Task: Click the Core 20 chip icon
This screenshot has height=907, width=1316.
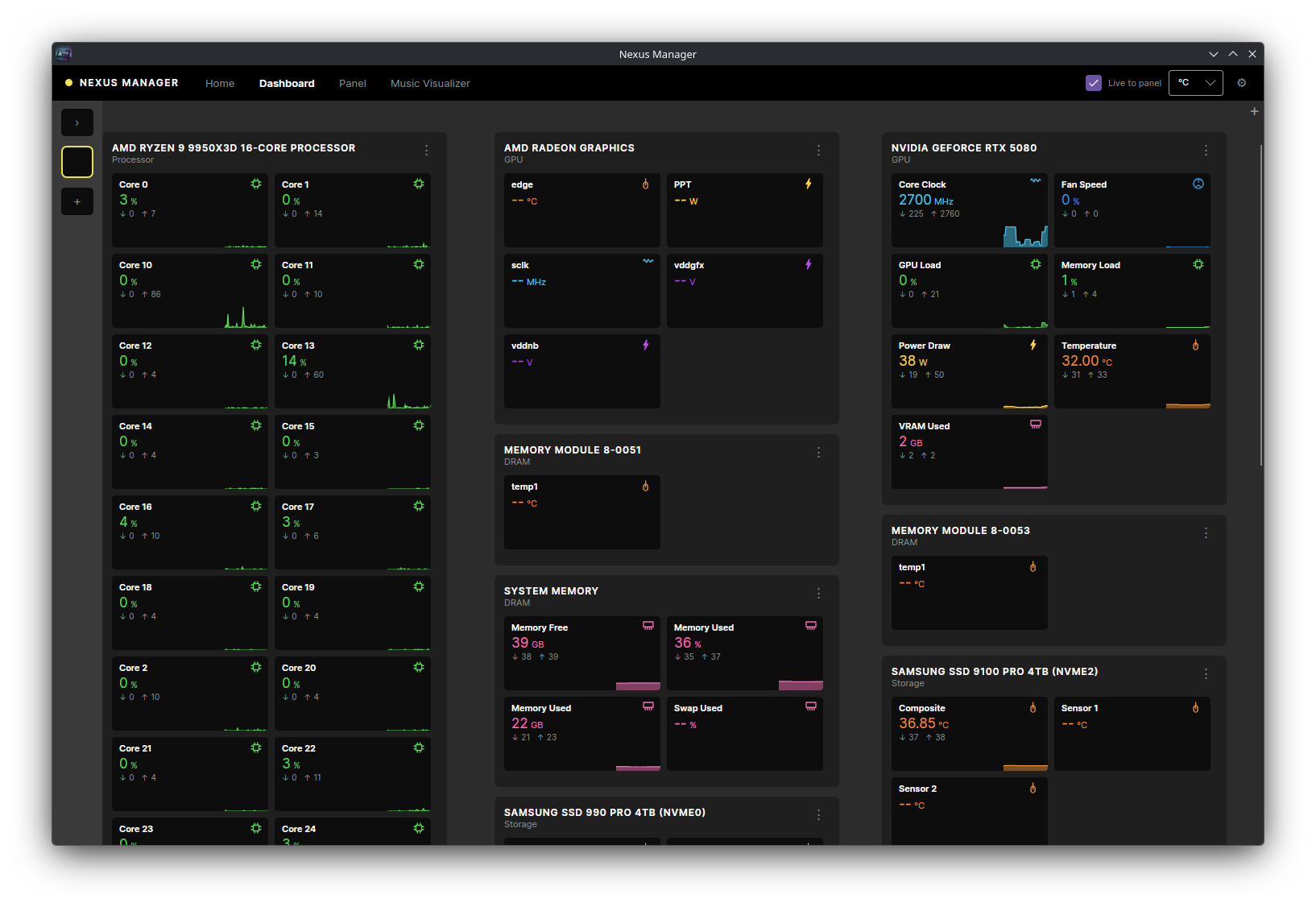Action: [419, 667]
